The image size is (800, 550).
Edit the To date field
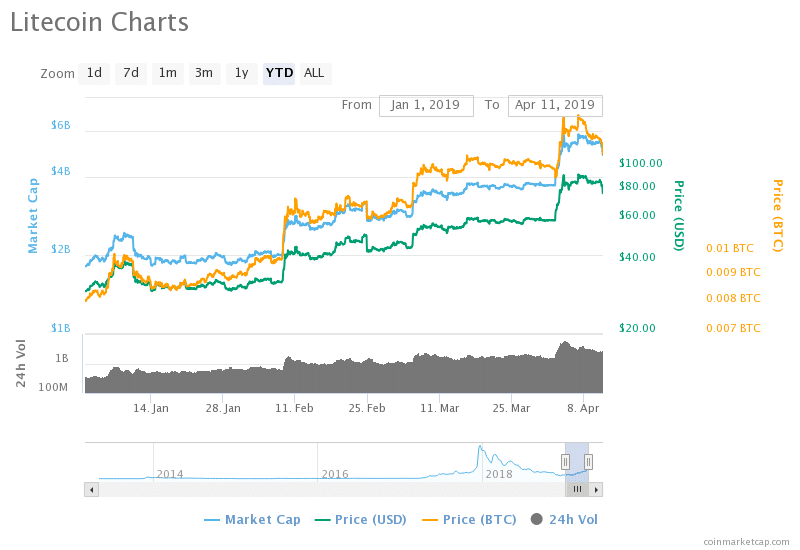coord(555,106)
